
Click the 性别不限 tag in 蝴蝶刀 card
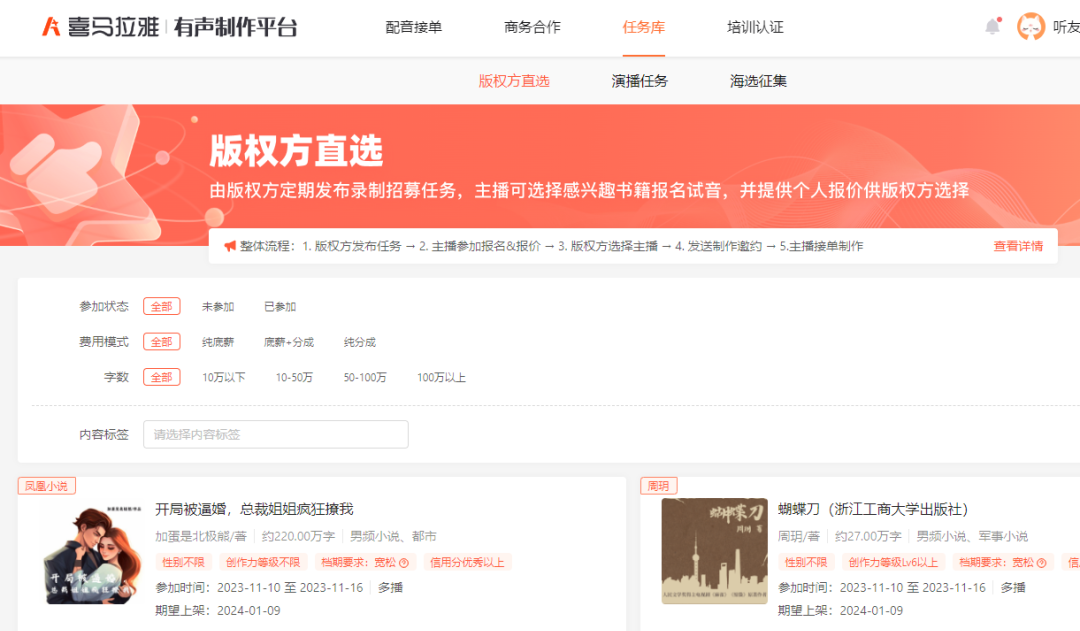point(806,563)
